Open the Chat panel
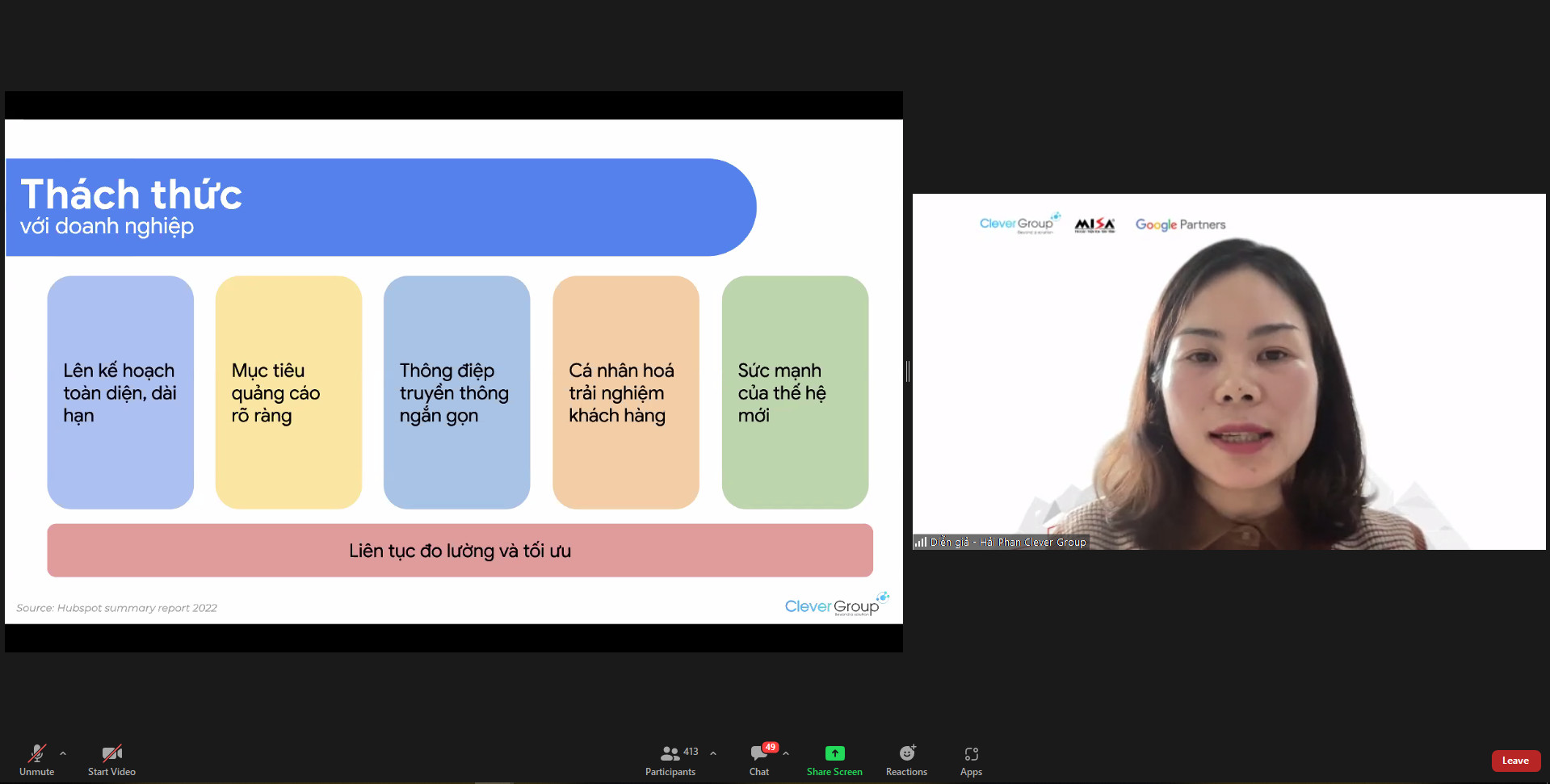 tap(758, 759)
